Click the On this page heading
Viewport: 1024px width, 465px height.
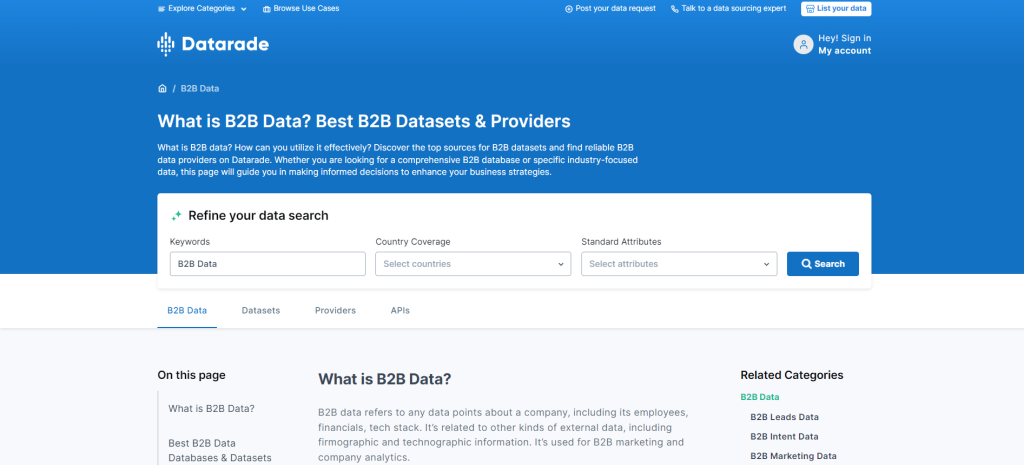point(191,375)
